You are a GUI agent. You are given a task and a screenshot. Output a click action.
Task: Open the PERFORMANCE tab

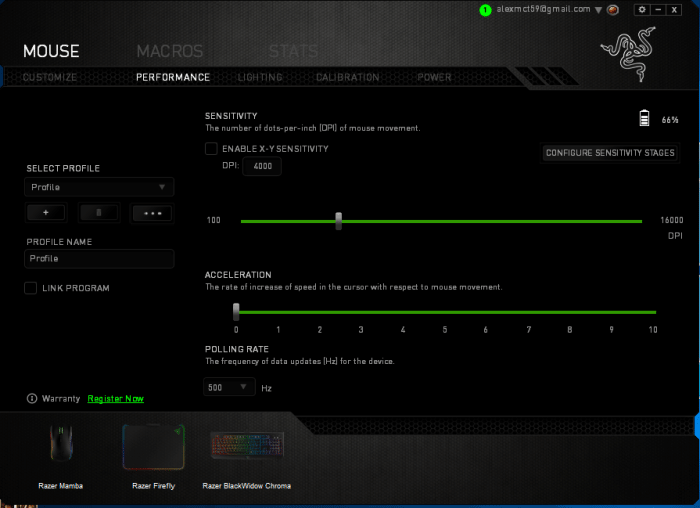173,77
